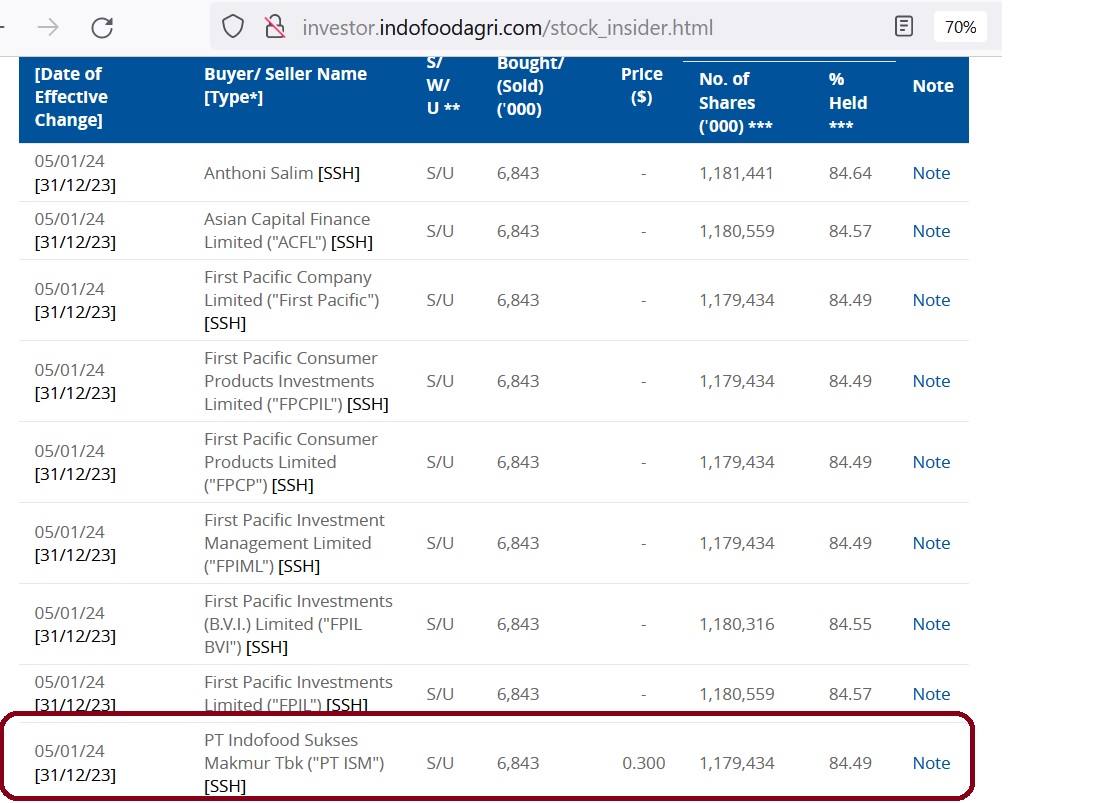Open Note link for Anthoni Salim
The image size is (1113, 803).
pyautogui.click(x=930, y=173)
